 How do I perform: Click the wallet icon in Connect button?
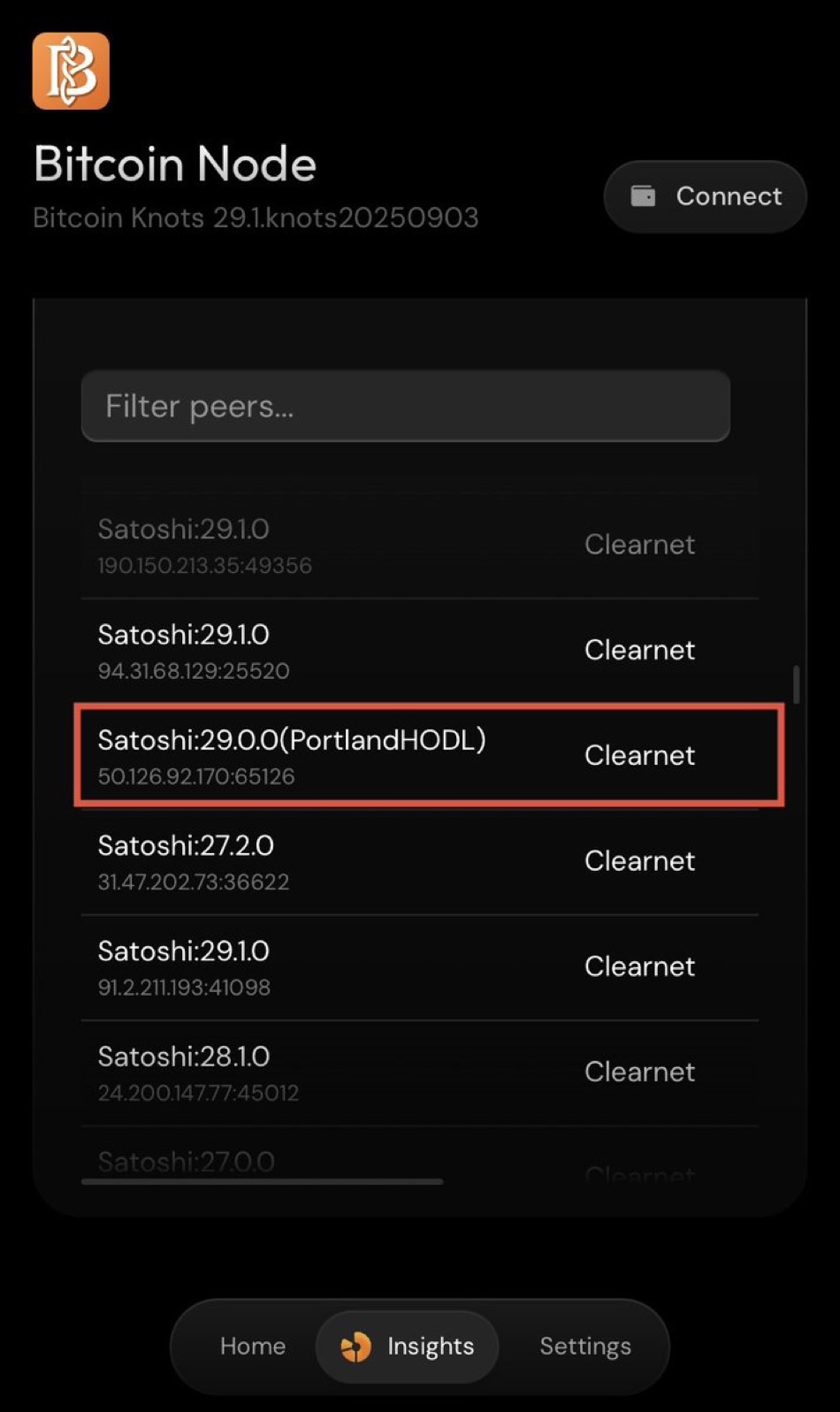(643, 195)
